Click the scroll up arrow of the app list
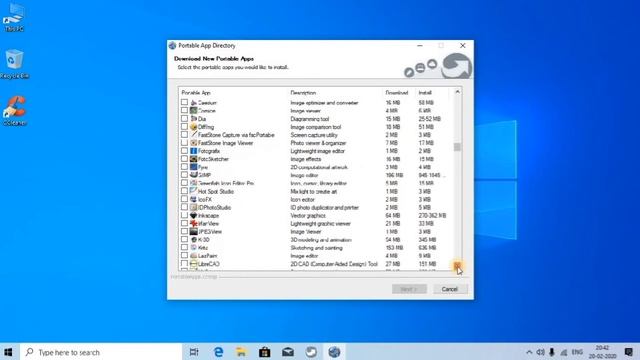The height and width of the screenshot is (360, 640). pyautogui.click(x=457, y=92)
